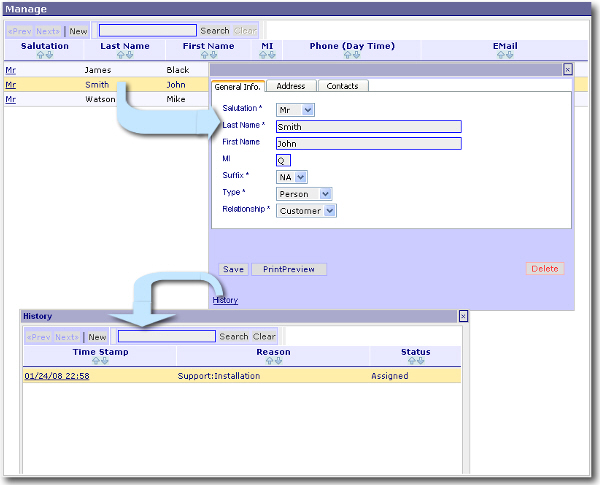Click sort arrows under Reason column

click(273, 361)
